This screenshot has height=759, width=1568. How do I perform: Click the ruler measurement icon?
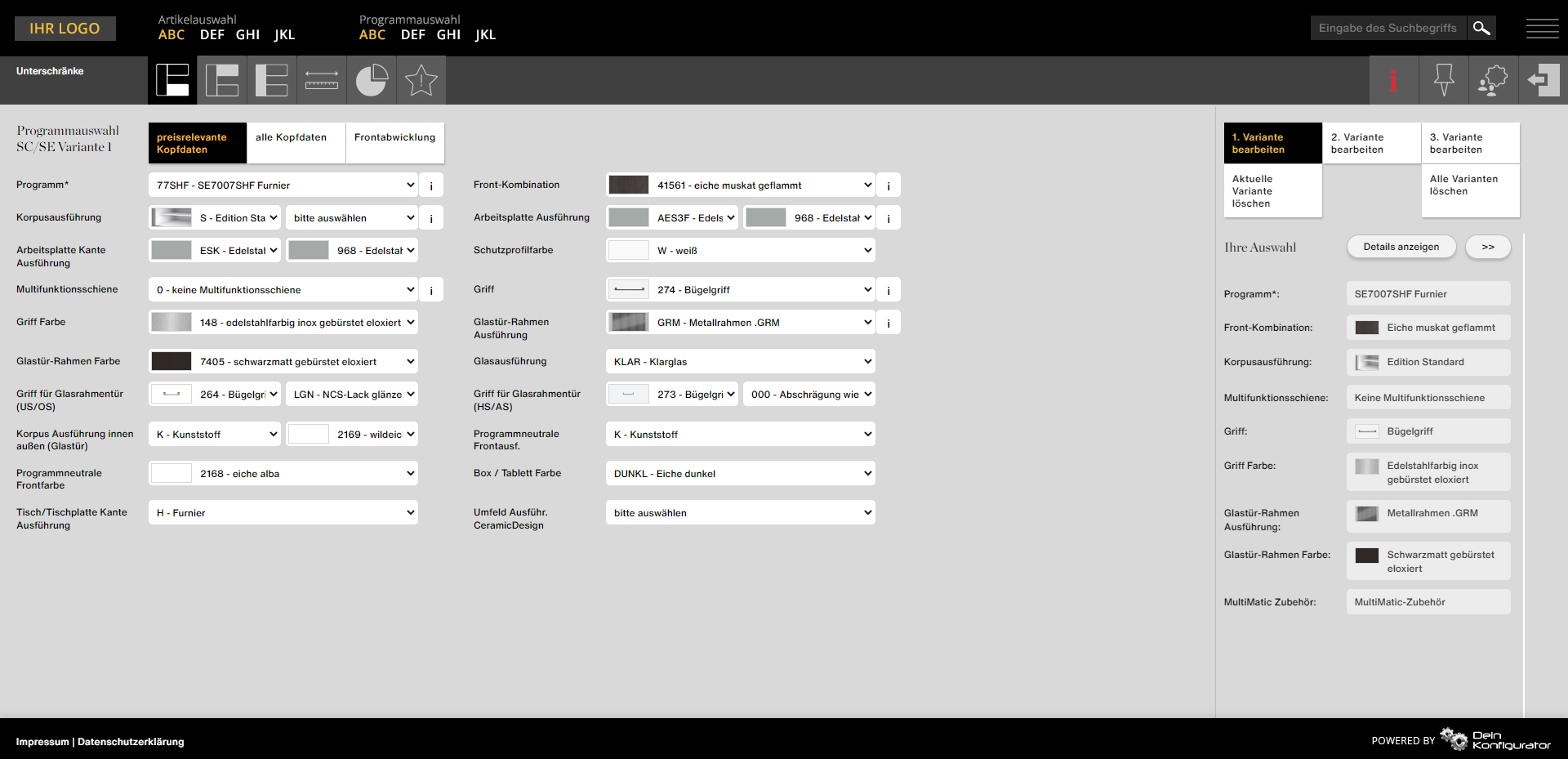tap(322, 80)
